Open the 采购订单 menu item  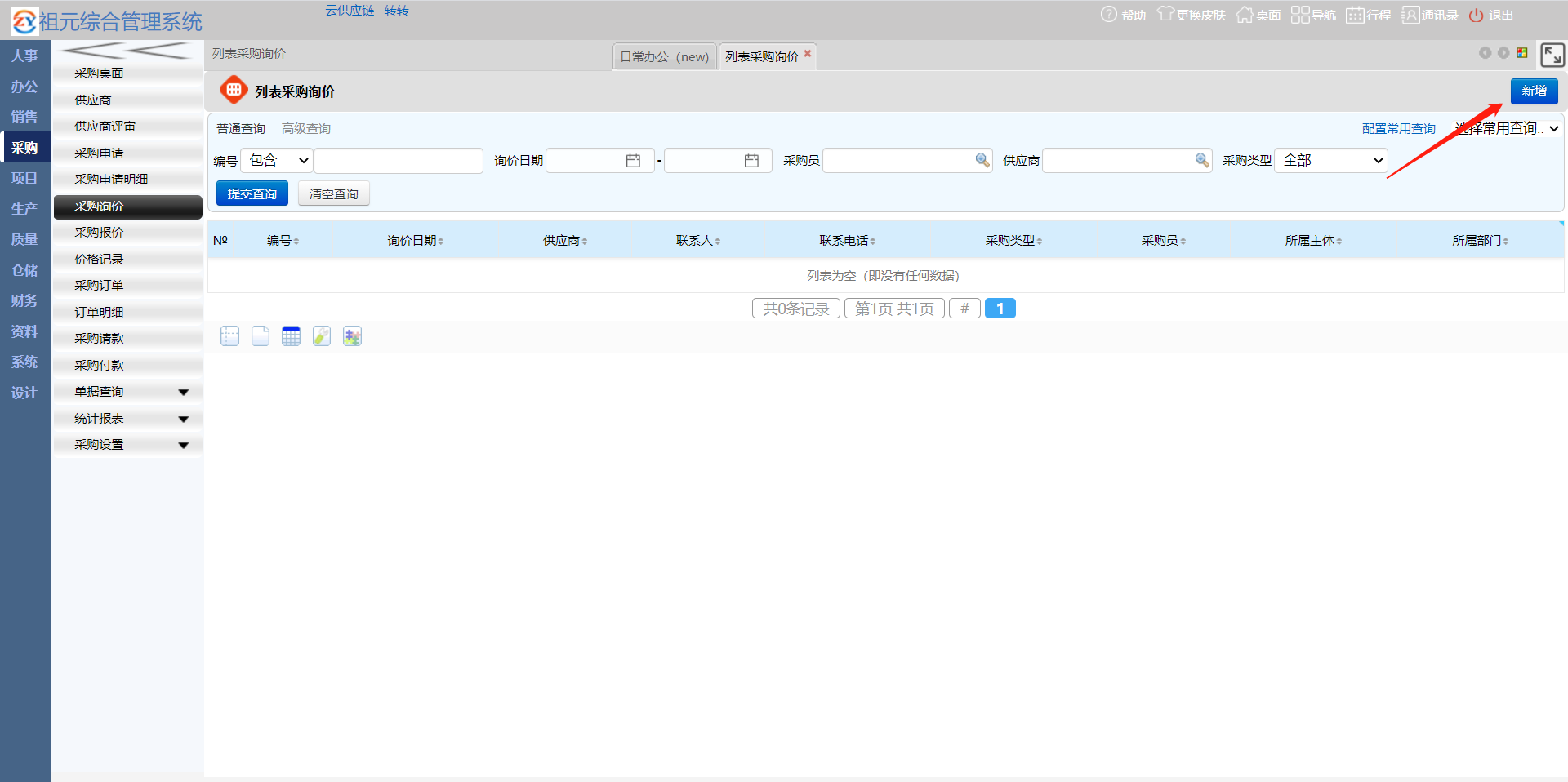(x=128, y=286)
